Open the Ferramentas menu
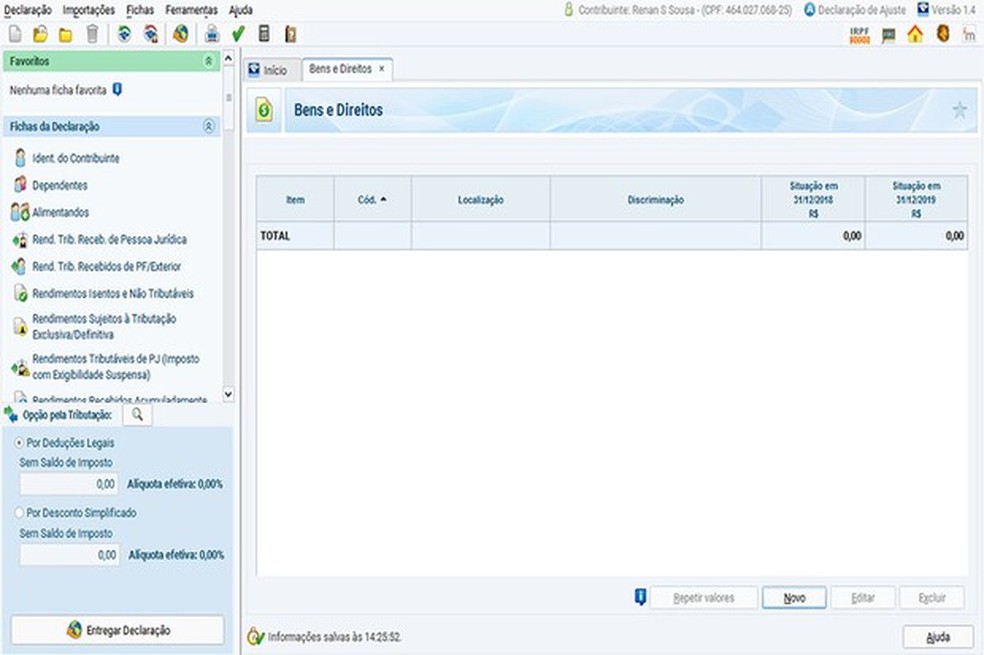Screen dimensions: 984x655 191,10
